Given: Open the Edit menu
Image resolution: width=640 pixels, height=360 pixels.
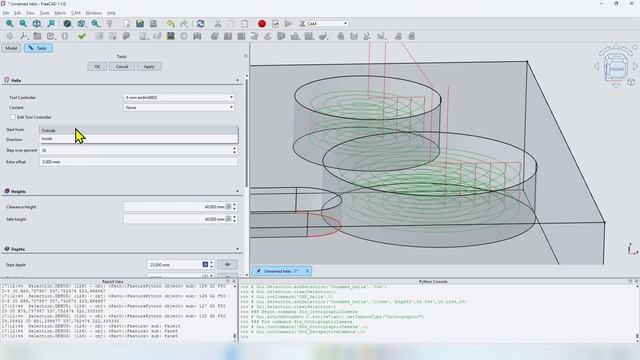Looking at the screenshot, I should 18,13.
